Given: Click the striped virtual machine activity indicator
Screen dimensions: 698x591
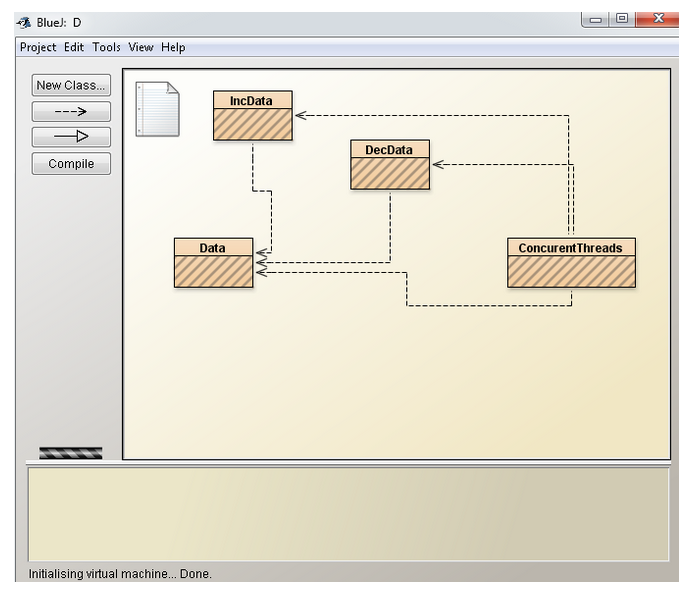Looking at the screenshot, I should point(71,453).
